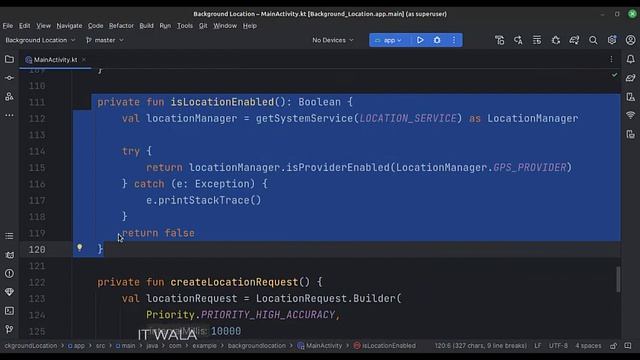
Task: Click the yellow intention lightbulb
Action: pyautogui.click(x=80, y=247)
